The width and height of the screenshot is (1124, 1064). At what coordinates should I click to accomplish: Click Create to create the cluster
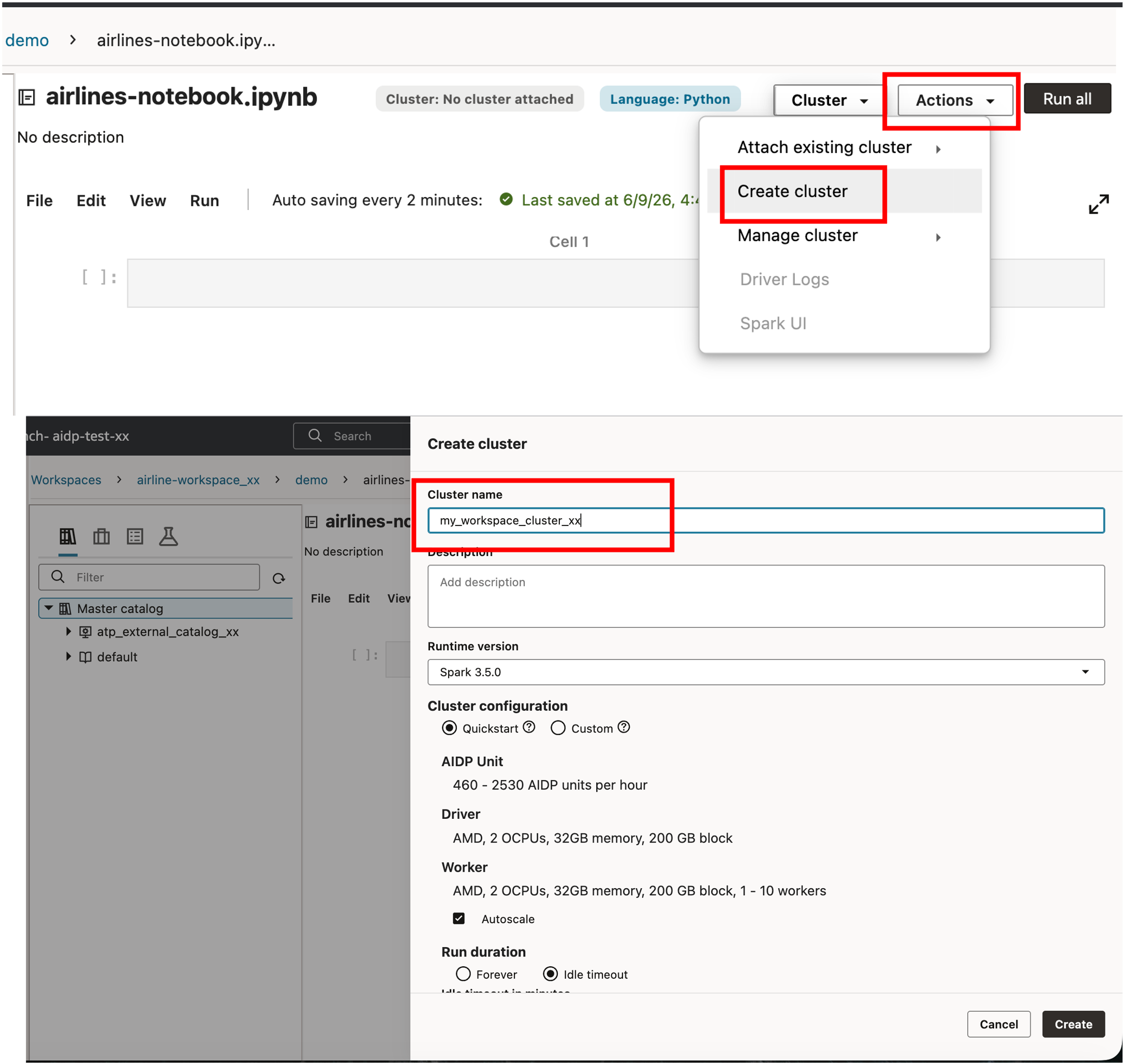1072,1023
